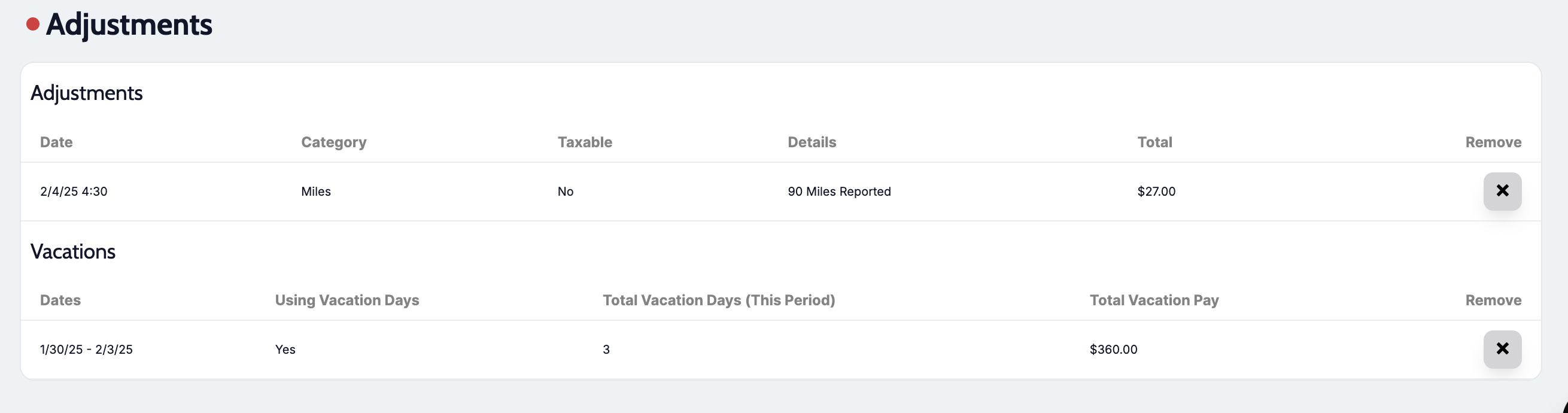The height and width of the screenshot is (413, 1568).
Task: Click the Total Vacation Days (This Period) header
Action: pyautogui.click(x=718, y=300)
